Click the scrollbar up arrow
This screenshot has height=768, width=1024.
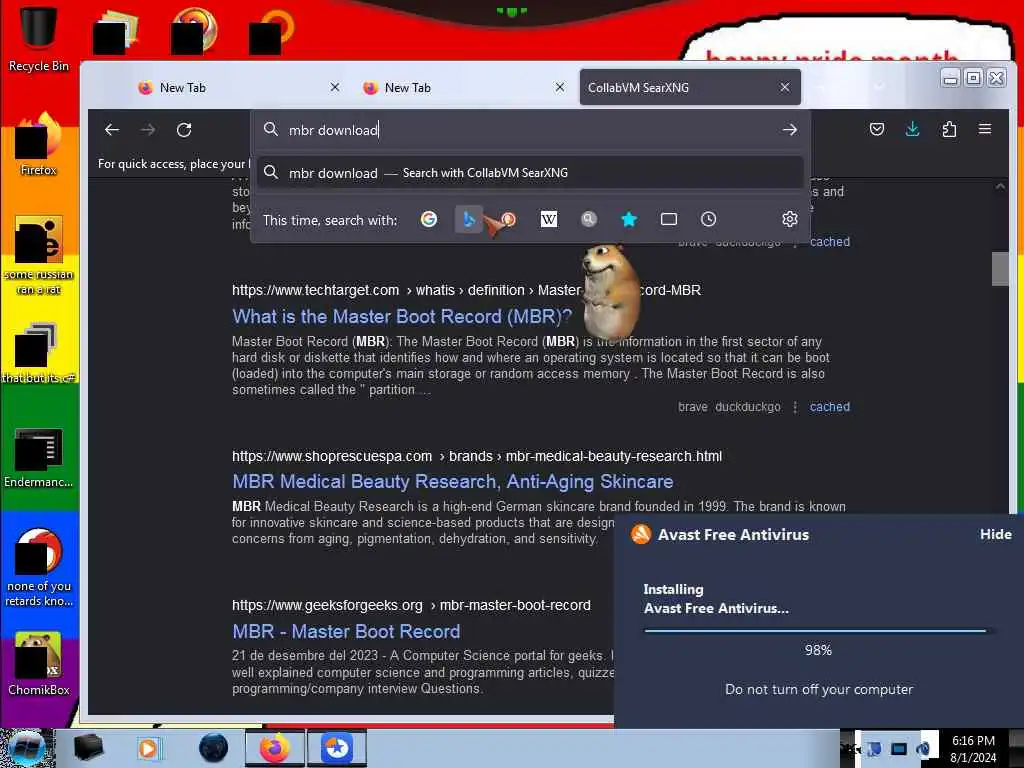click(x=1000, y=186)
